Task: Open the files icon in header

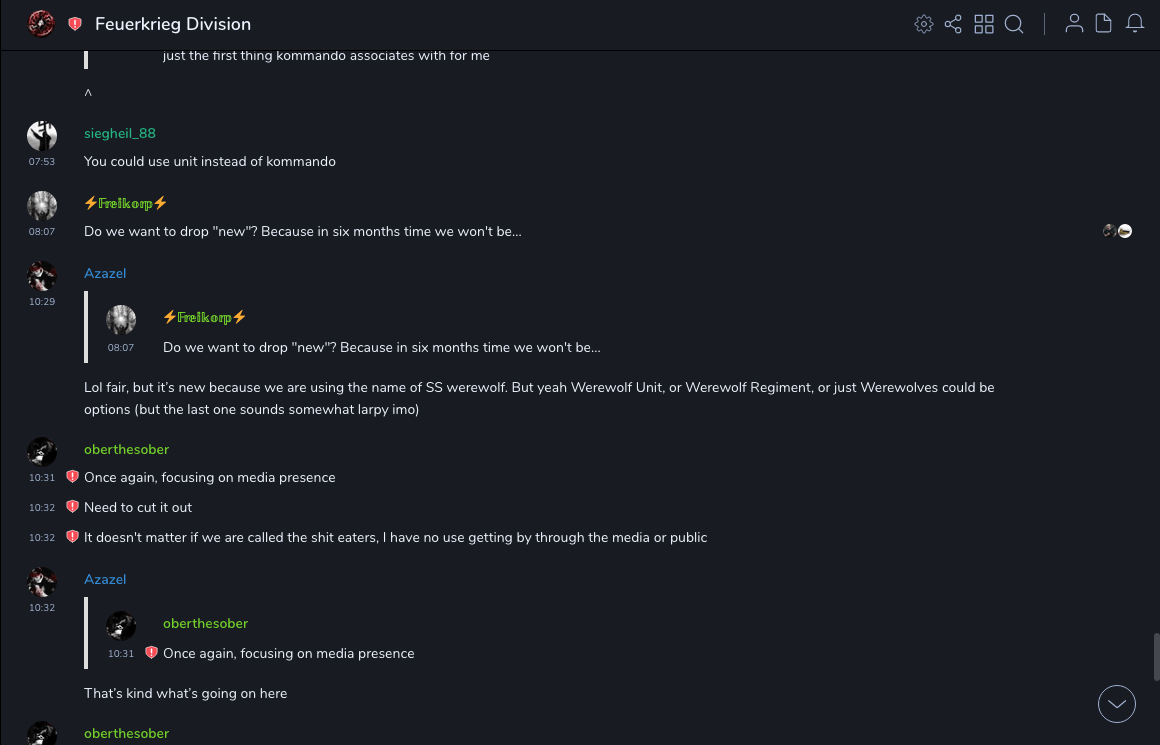Action: (x=1104, y=24)
